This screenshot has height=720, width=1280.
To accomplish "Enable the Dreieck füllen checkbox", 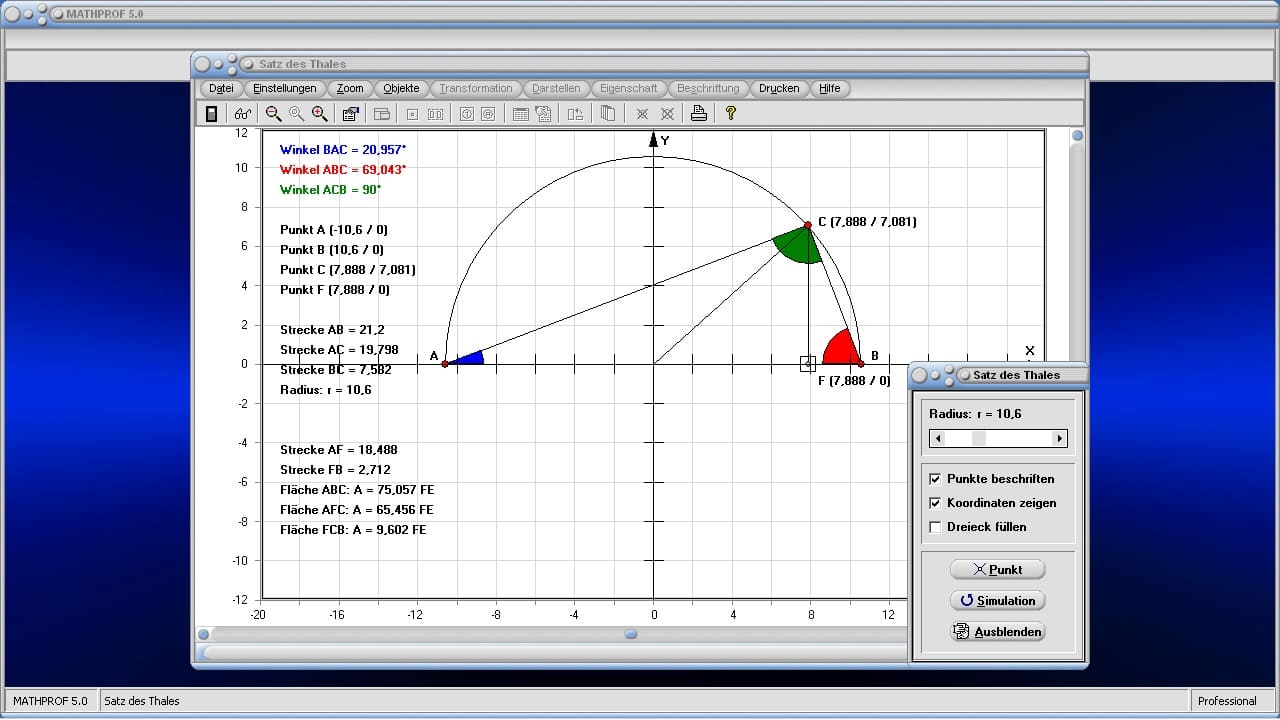I will (935, 527).
